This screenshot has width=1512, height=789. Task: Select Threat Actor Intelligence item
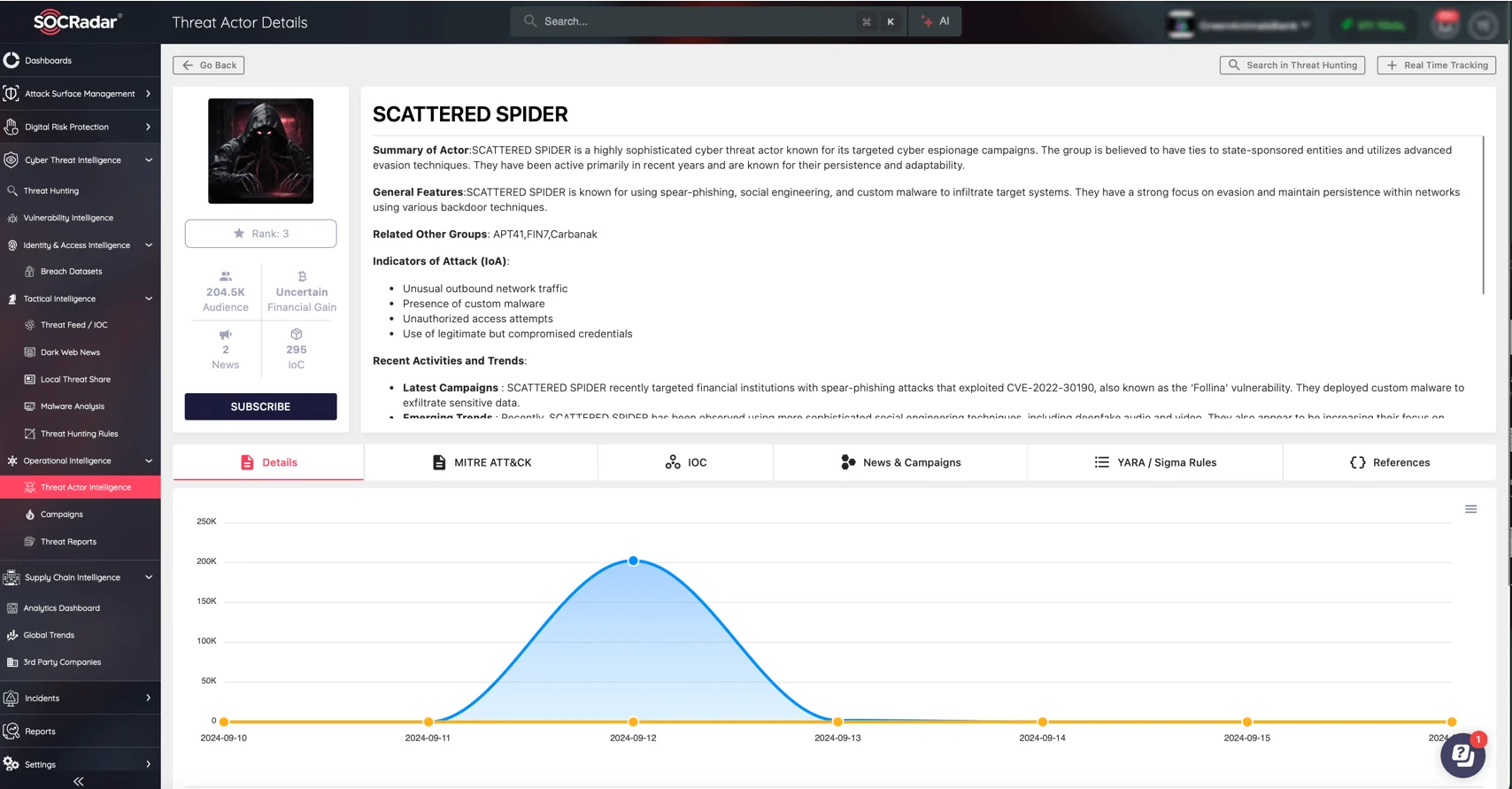[81, 487]
